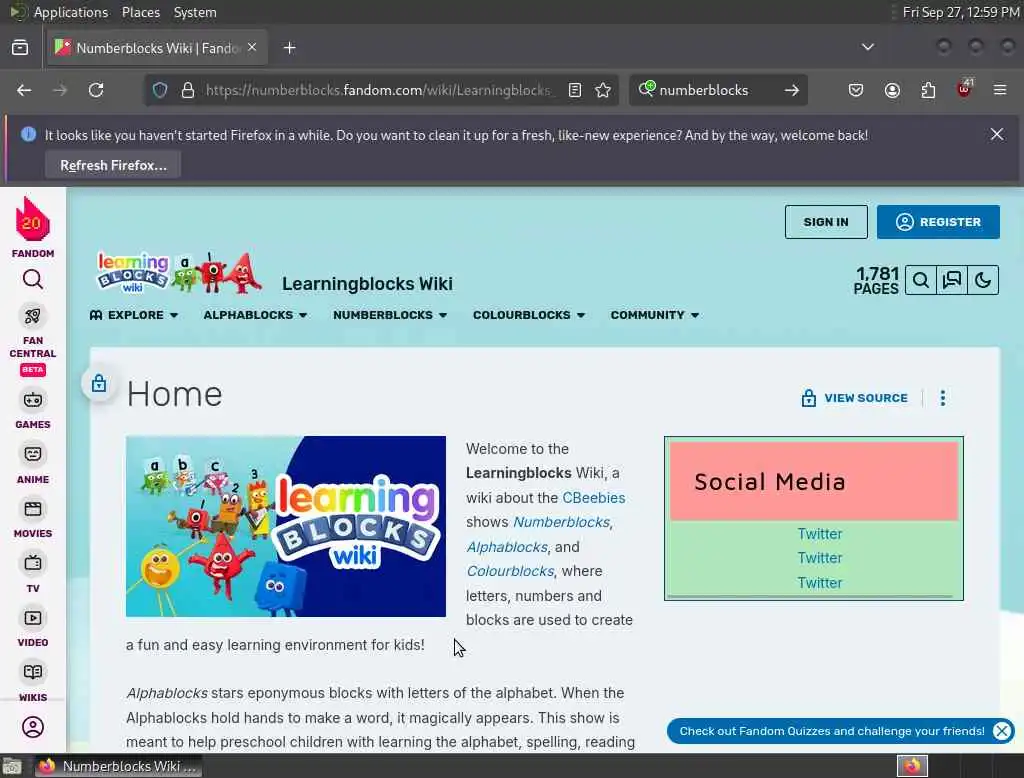This screenshot has width=1024, height=778.
Task: Open tracking protection shield icon
Action: (160, 90)
